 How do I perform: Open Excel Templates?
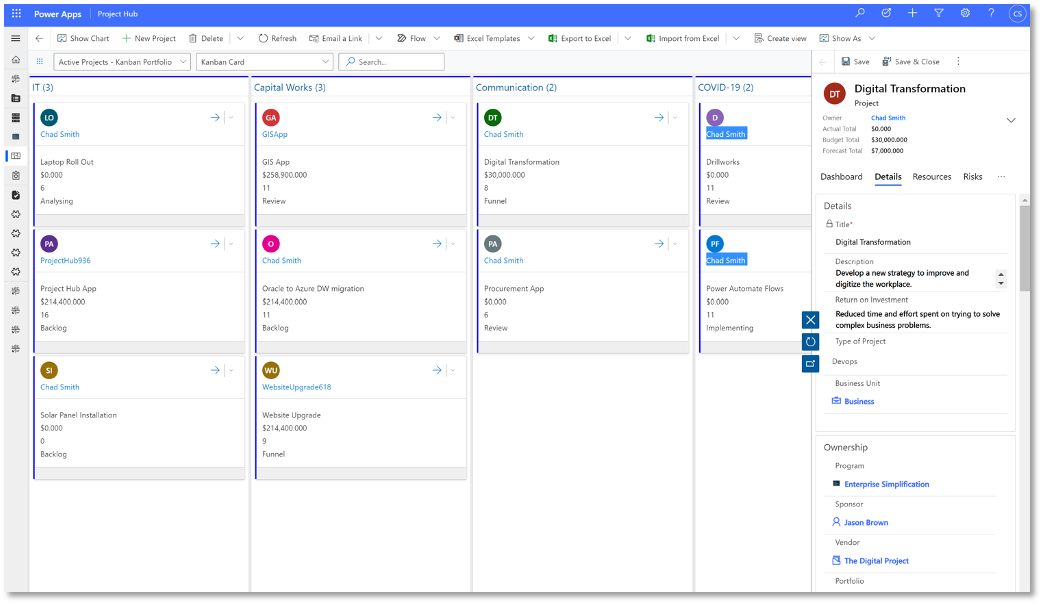(489, 38)
